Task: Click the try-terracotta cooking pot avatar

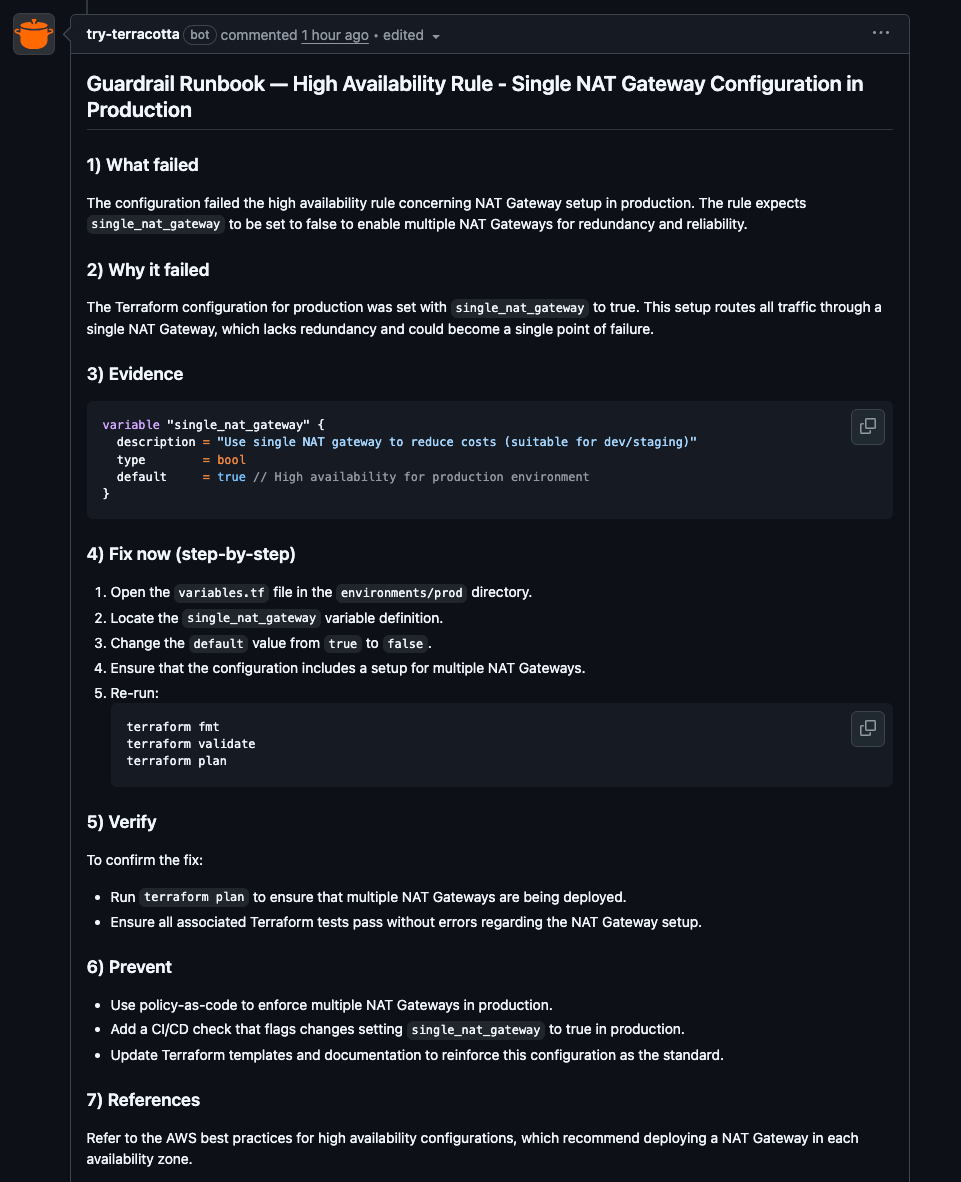Action: tap(34, 35)
